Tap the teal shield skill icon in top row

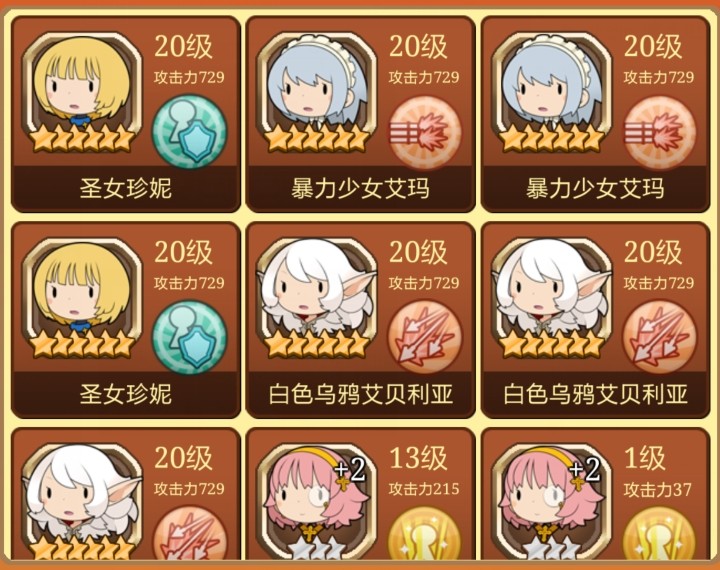coord(189,132)
